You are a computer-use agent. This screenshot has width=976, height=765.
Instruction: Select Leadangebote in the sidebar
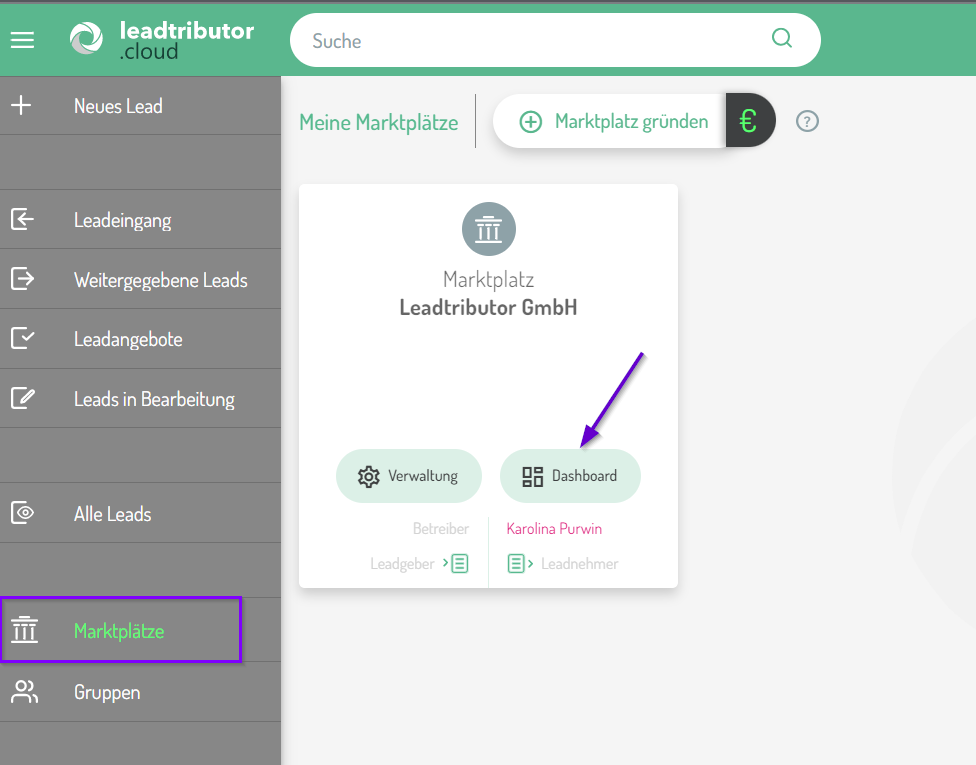pyautogui.click(x=128, y=339)
